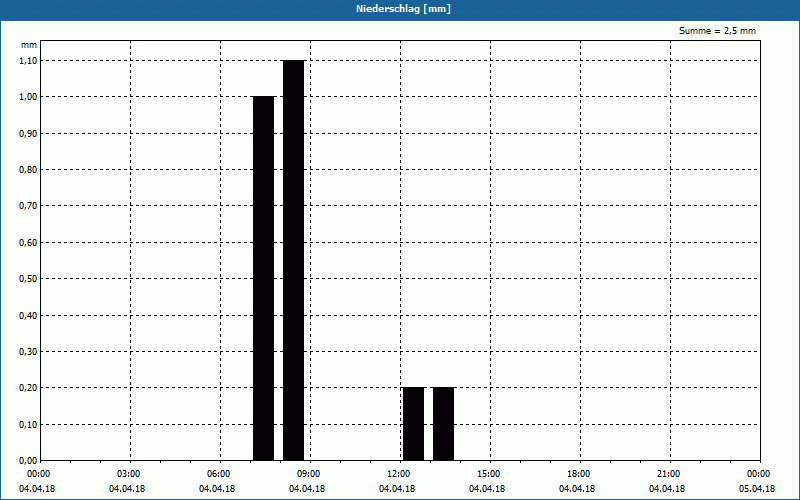Click the 00:00 label above 05.04.18
The width and height of the screenshot is (800, 500).
pyautogui.click(x=759, y=474)
